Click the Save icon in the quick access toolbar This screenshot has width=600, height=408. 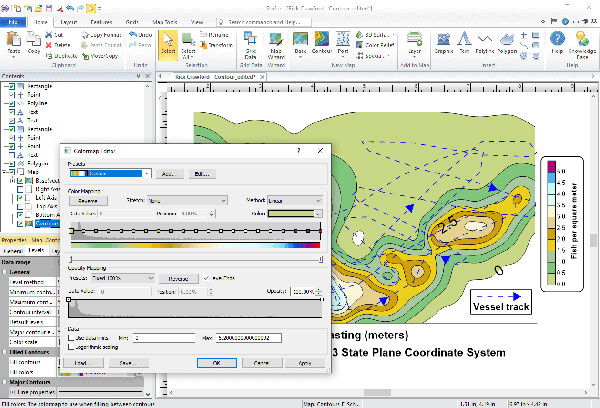49,8
